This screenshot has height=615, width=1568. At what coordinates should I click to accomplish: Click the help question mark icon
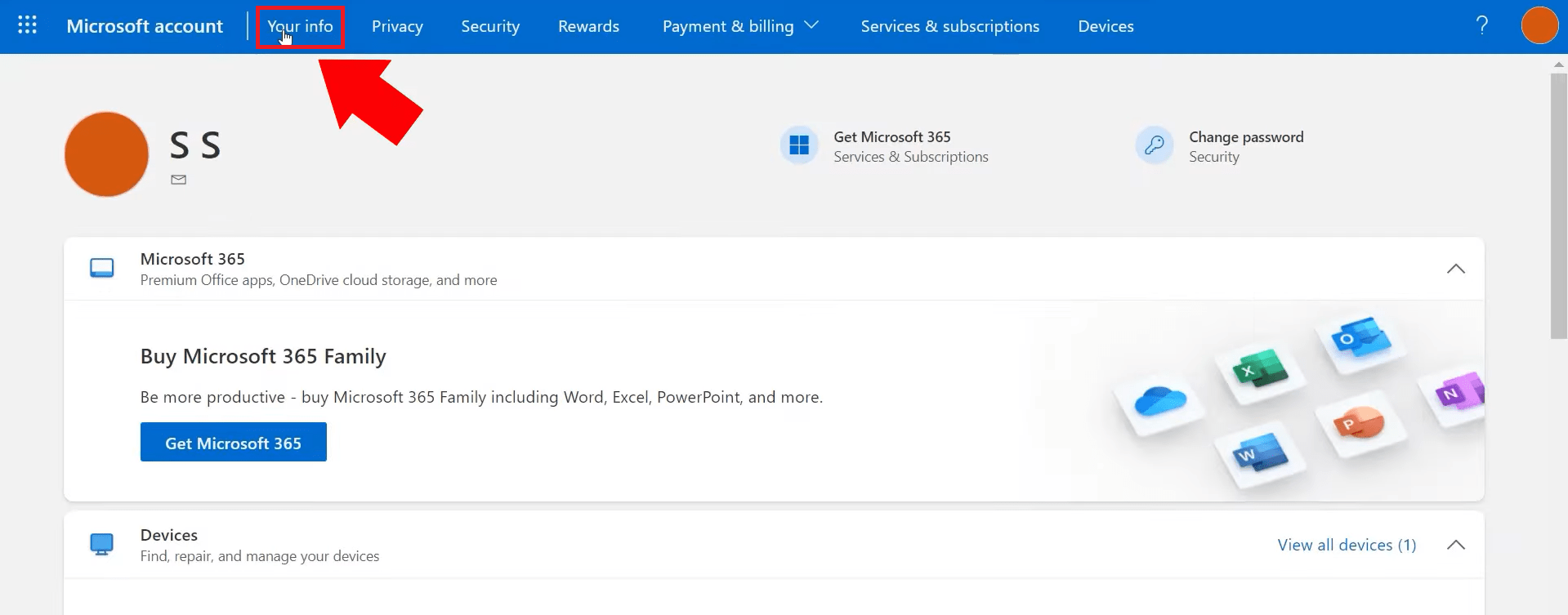point(1481,25)
